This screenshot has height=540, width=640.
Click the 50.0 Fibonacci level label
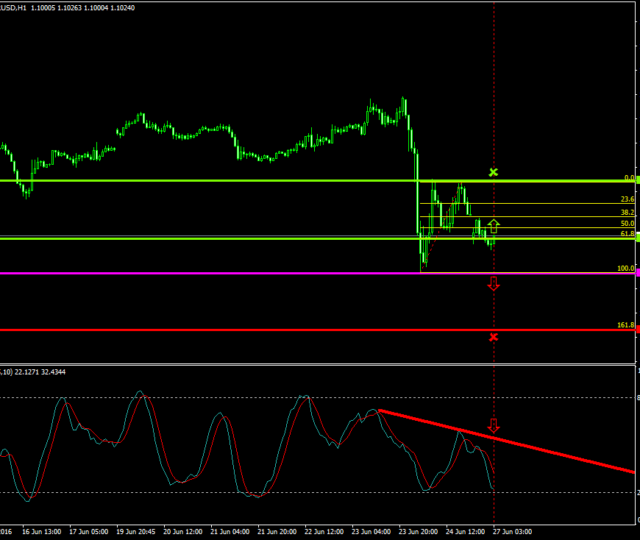628,224
